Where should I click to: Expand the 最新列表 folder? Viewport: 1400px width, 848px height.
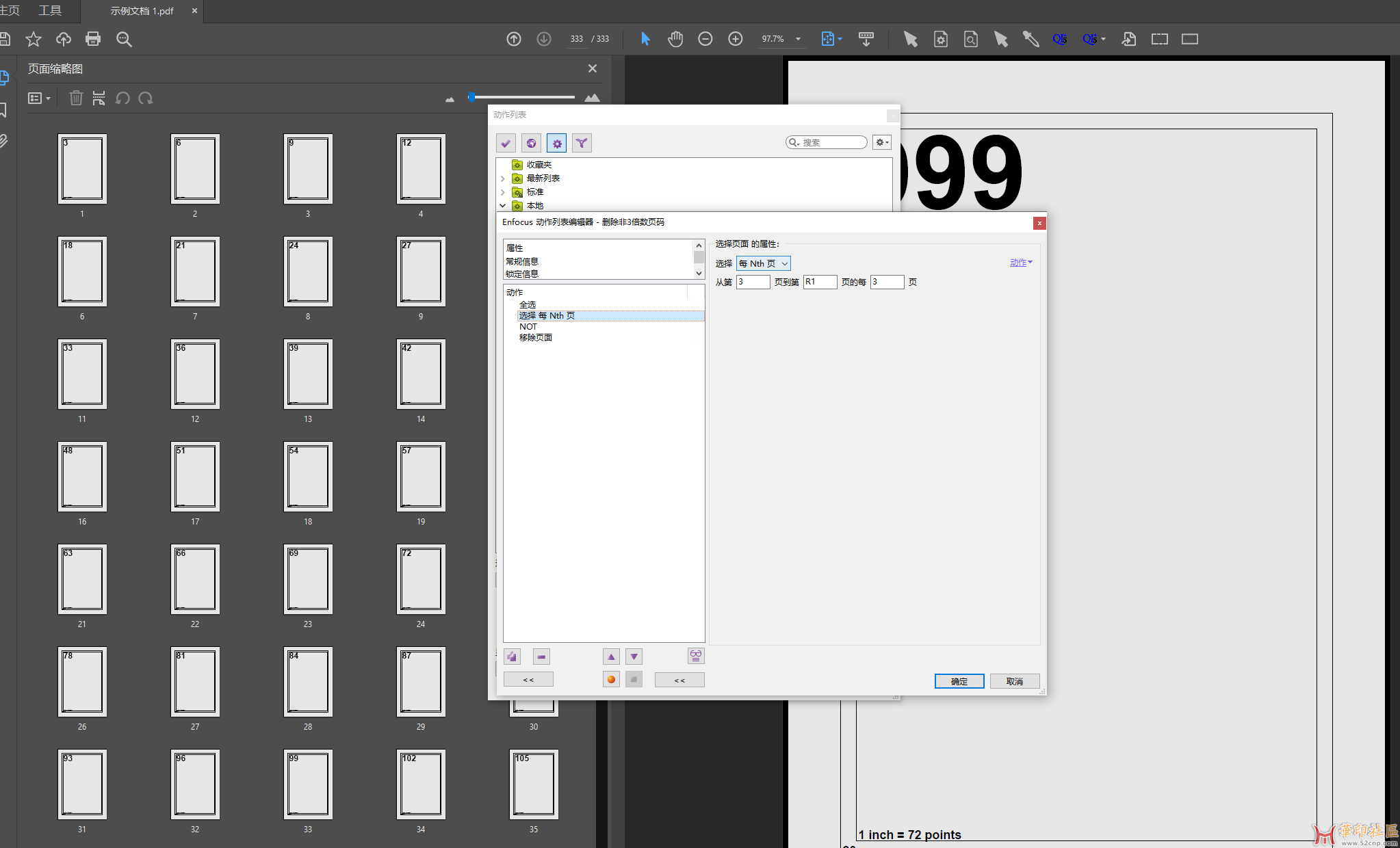point(503,178)
